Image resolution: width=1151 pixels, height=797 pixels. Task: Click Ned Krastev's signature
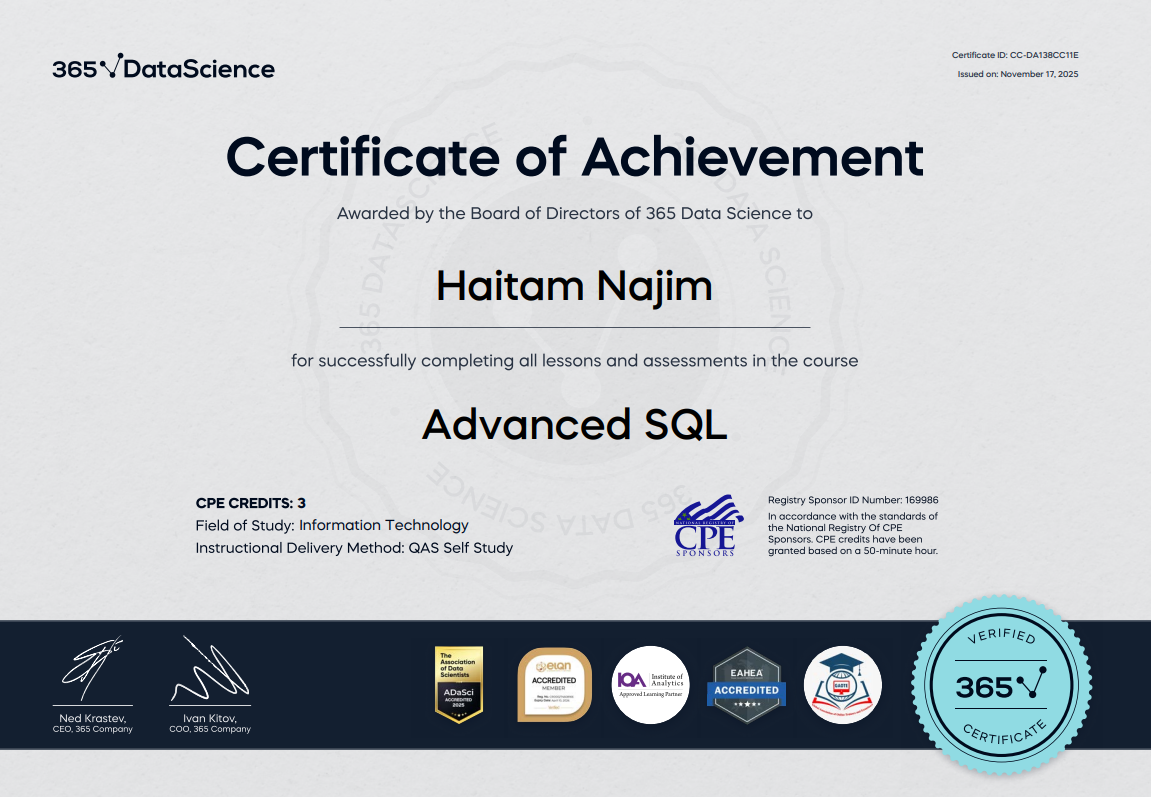pos(93,665)
